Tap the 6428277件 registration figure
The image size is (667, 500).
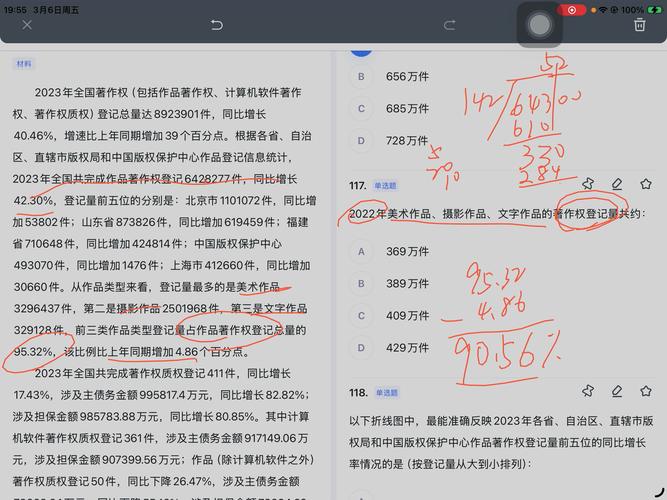coord(213,179)
